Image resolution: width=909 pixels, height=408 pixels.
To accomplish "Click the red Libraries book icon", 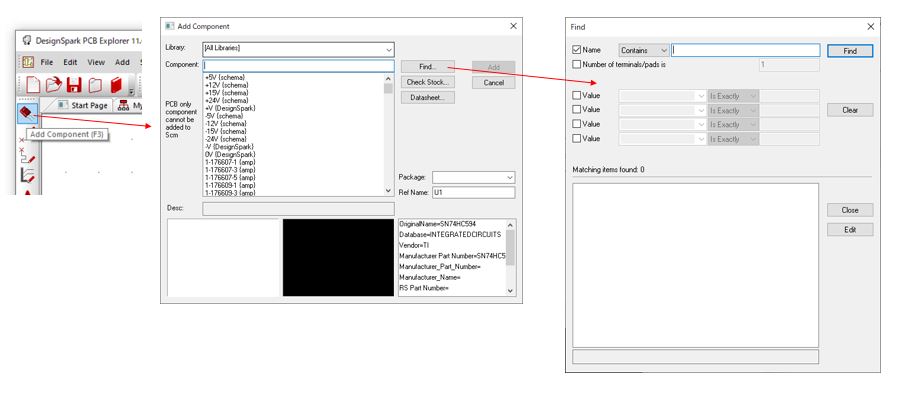I will coord(117,86).
